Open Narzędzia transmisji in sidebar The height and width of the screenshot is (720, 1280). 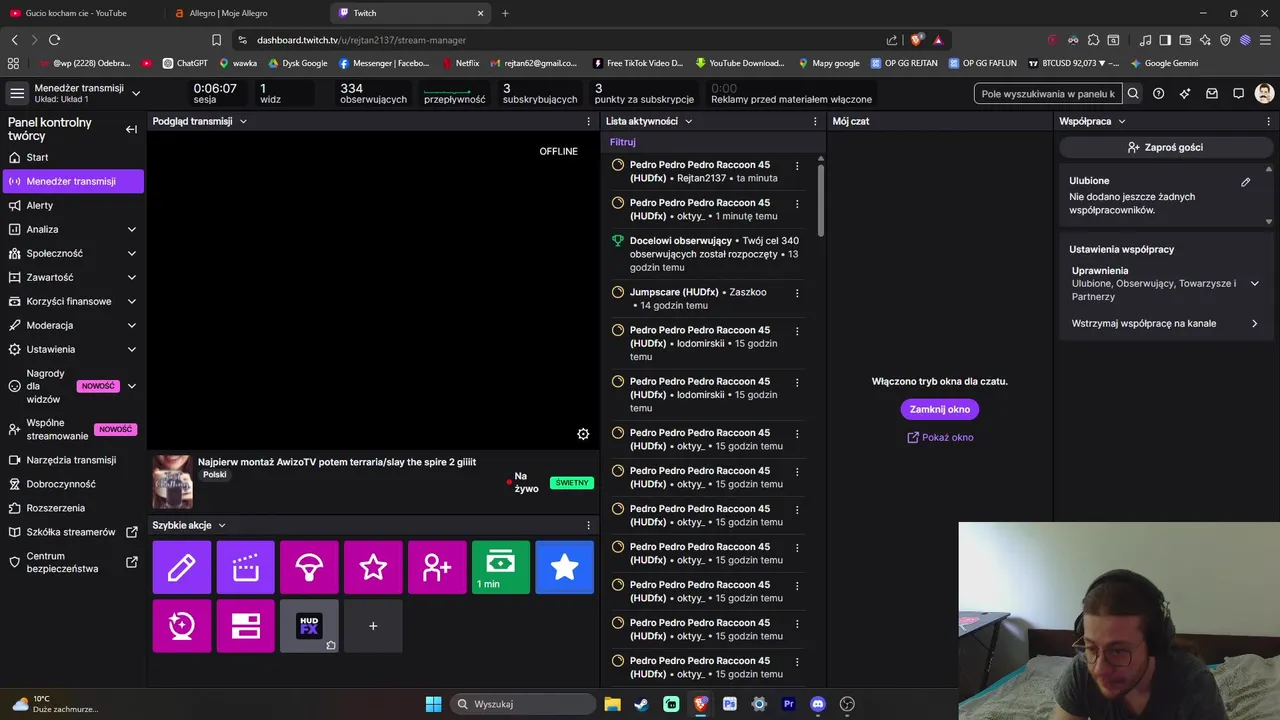pyautogui.click(x=73, y=460)
